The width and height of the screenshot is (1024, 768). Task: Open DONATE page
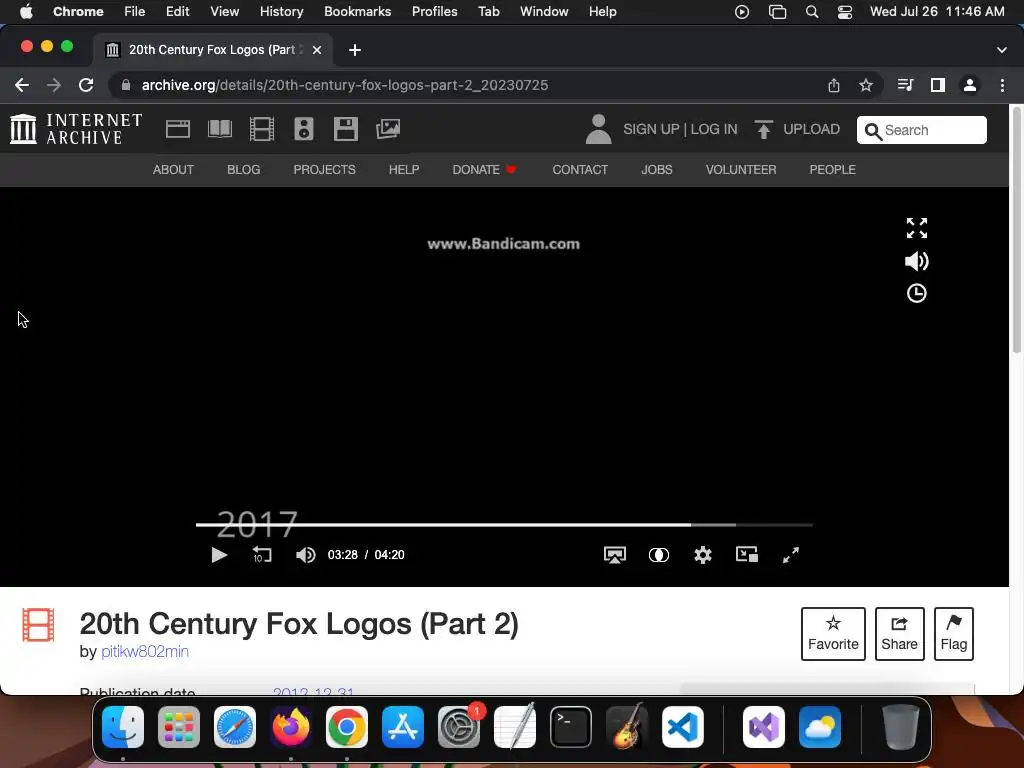484,170
